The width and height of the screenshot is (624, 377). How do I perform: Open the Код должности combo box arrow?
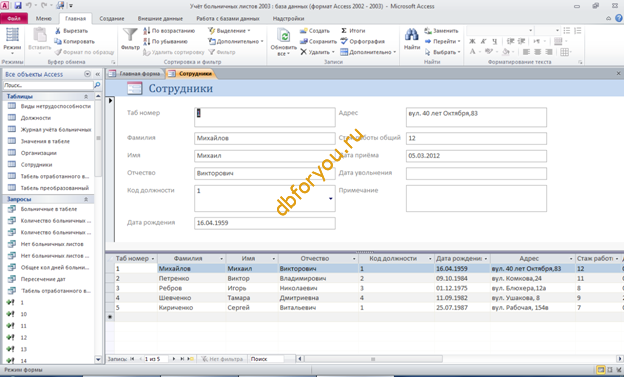pos(331,198)
